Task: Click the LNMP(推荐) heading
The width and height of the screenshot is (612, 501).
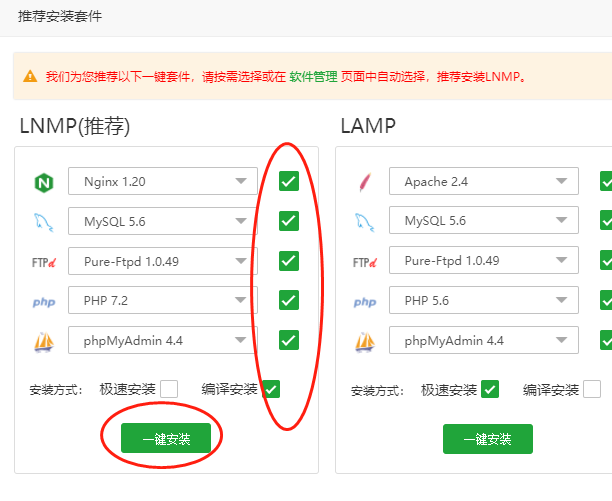Action: click(x=75, y=126)
